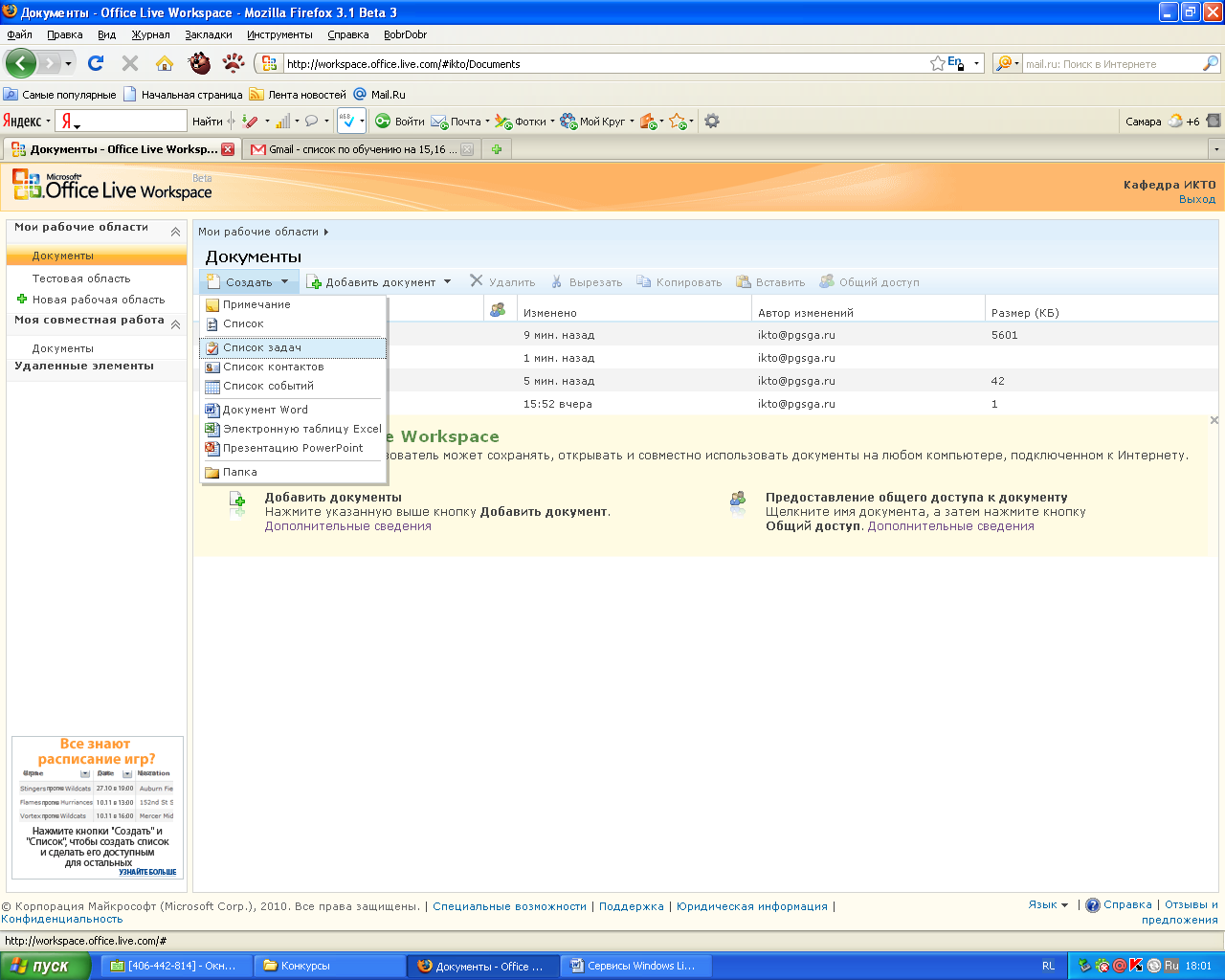Open Фотки in Yandex bar
Screen dimensions: 1225x980
524,121
